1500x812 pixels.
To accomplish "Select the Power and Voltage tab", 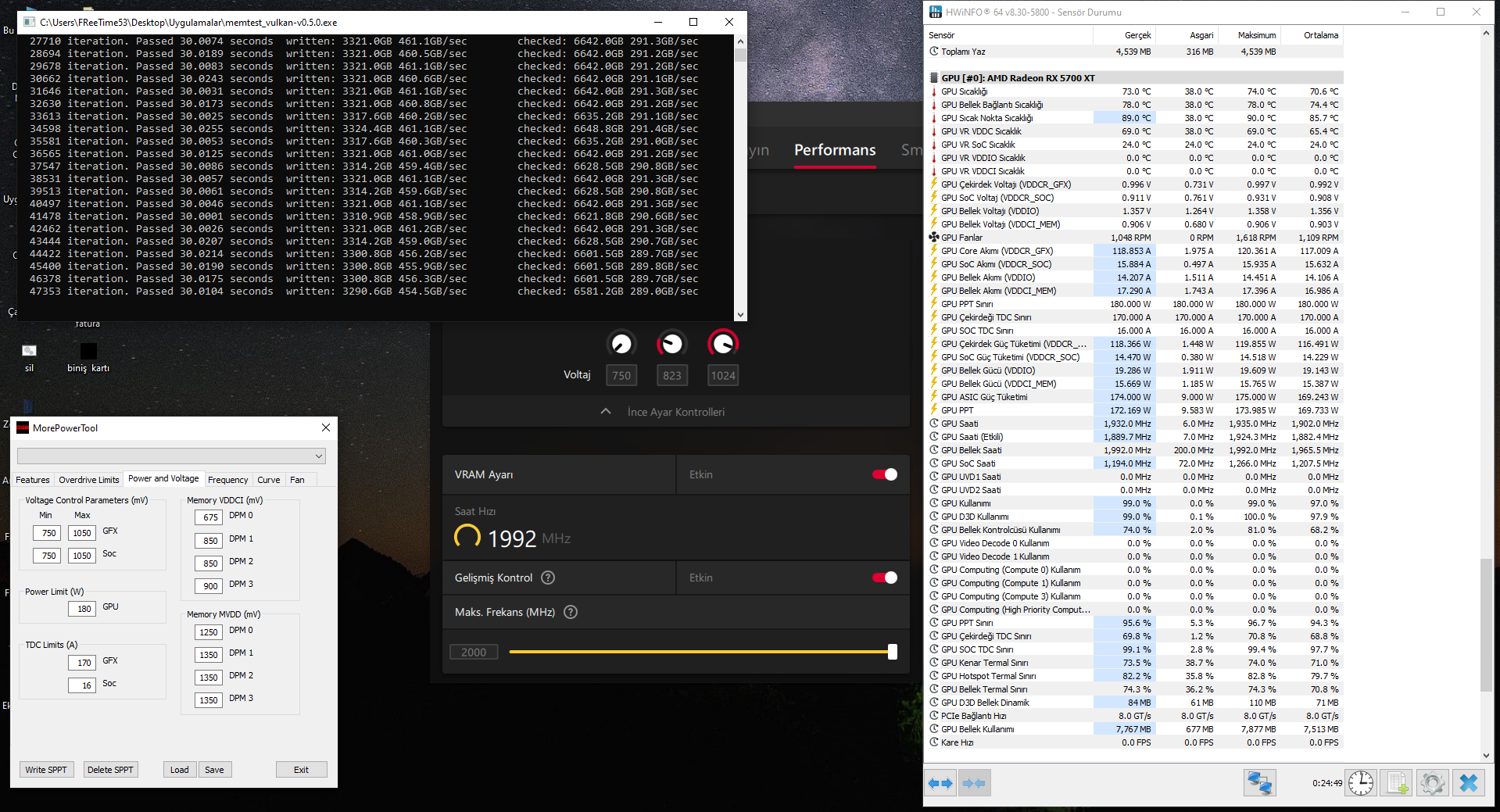I will pyautogui.click(x=163, y=478).
